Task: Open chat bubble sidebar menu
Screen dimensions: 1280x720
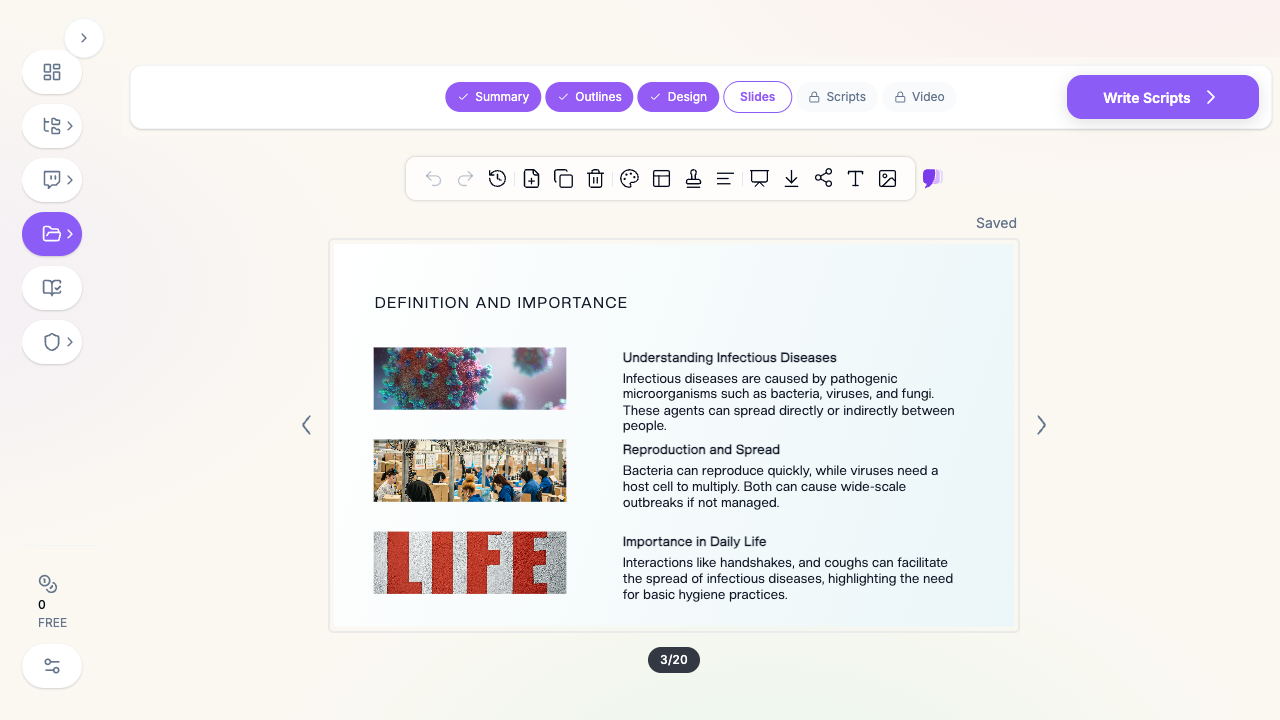Action: [52, 180]
